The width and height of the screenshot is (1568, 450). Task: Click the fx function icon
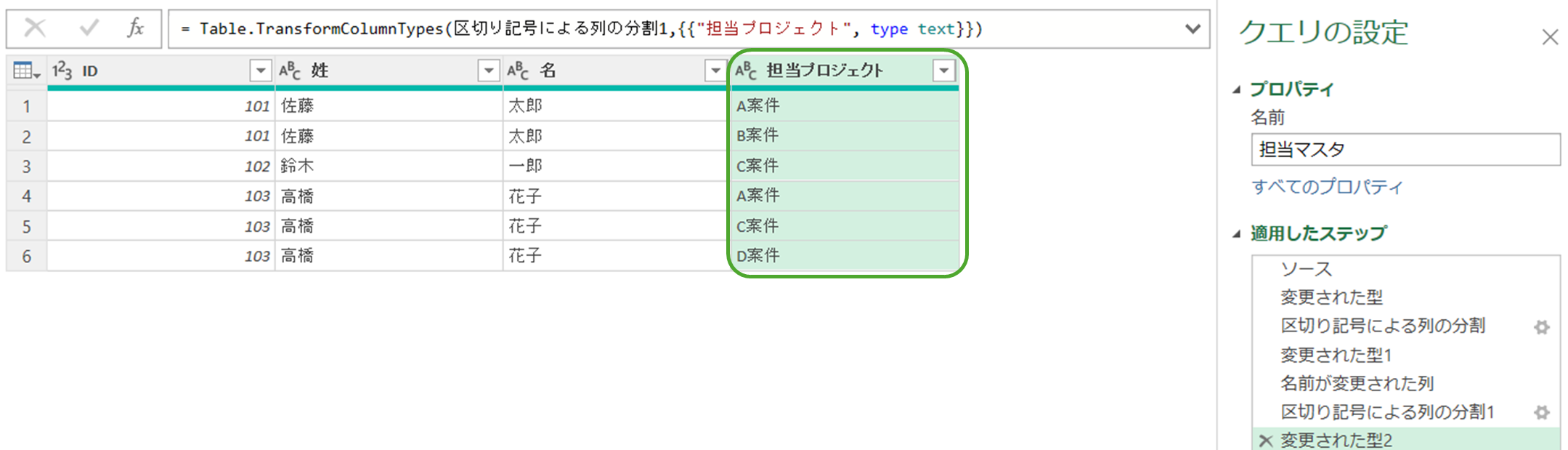(x=135, y=28)
